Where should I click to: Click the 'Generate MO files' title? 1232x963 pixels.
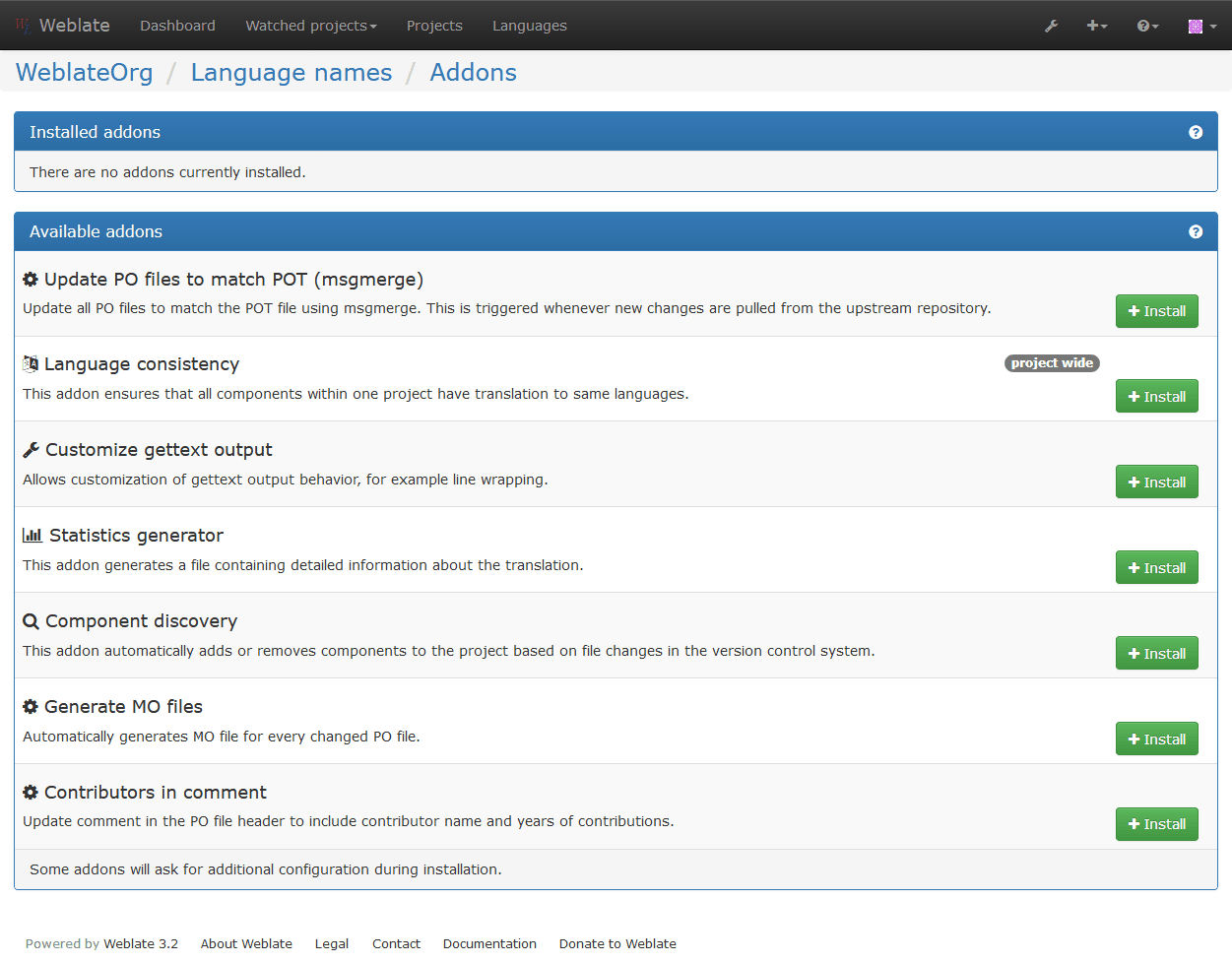[123, 707]
